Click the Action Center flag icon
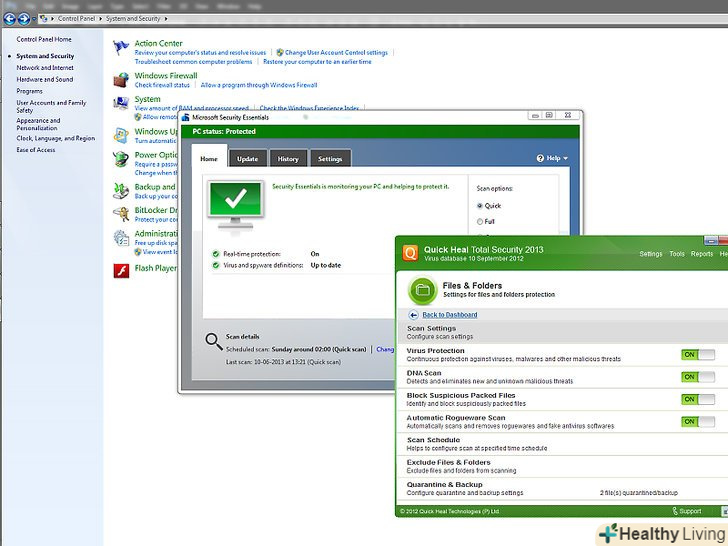 tap(121, 47)
